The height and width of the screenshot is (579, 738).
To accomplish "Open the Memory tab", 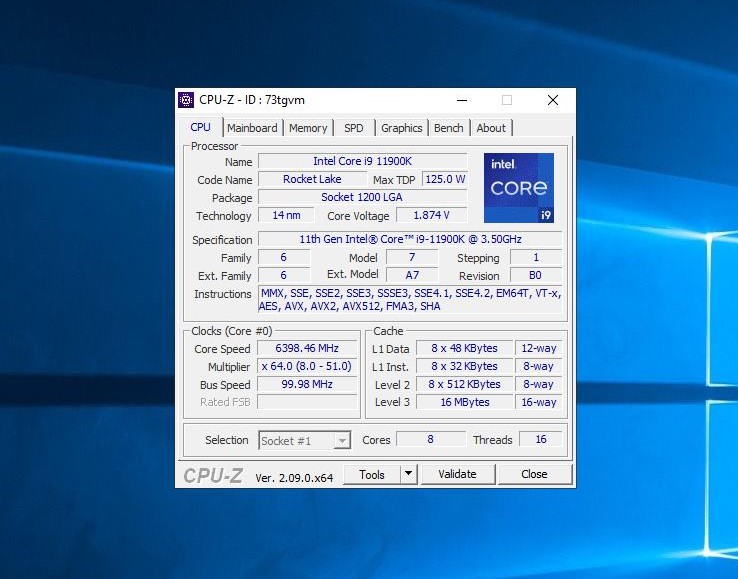I will pyautogui.click(x=308, y=128).
